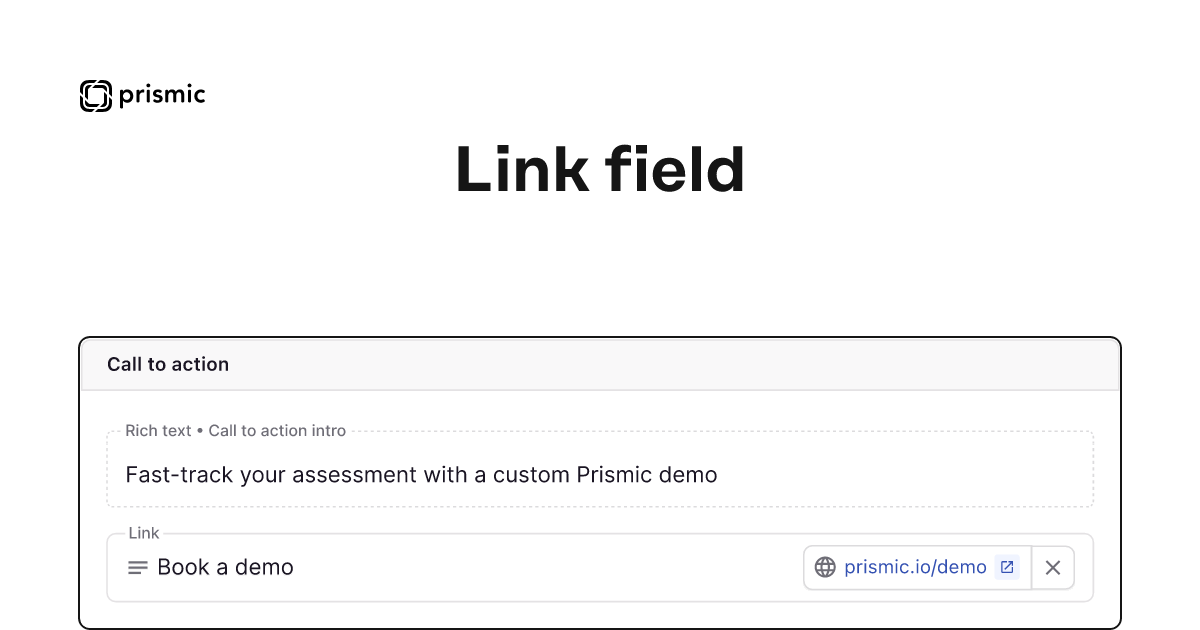Click inside the Link field row
This screenshot has width=1200, height=630.
point(550,567)
